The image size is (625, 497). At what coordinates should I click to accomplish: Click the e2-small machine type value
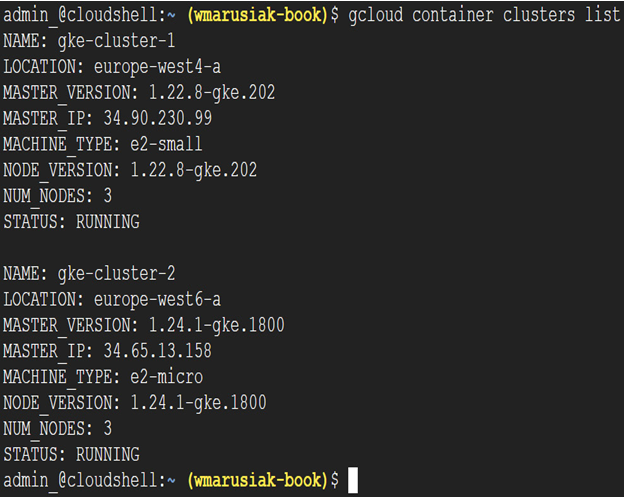pos(166,144)
